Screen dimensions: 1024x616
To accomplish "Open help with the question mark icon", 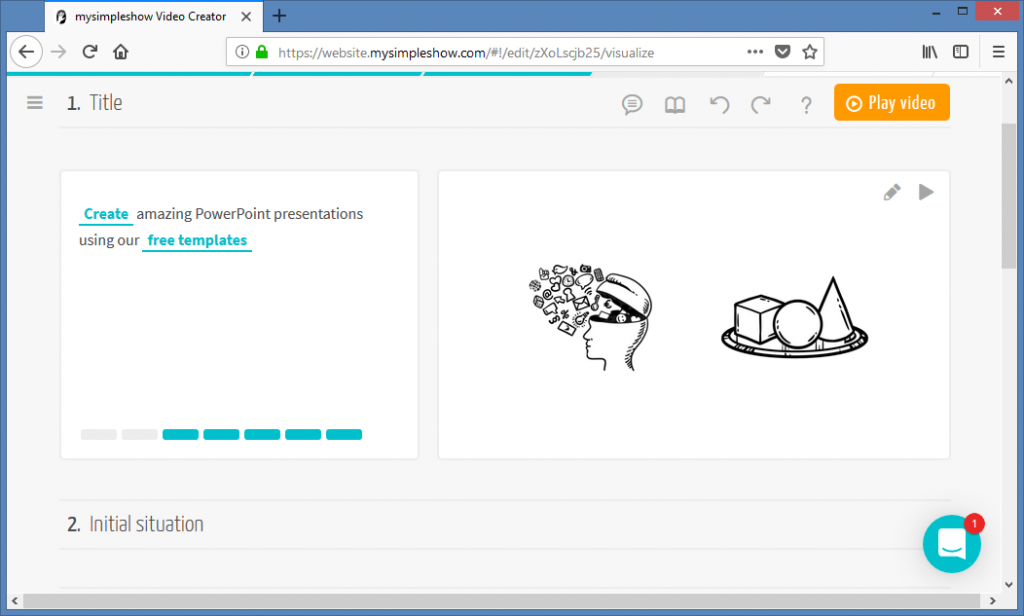I will tap(806, 105).
